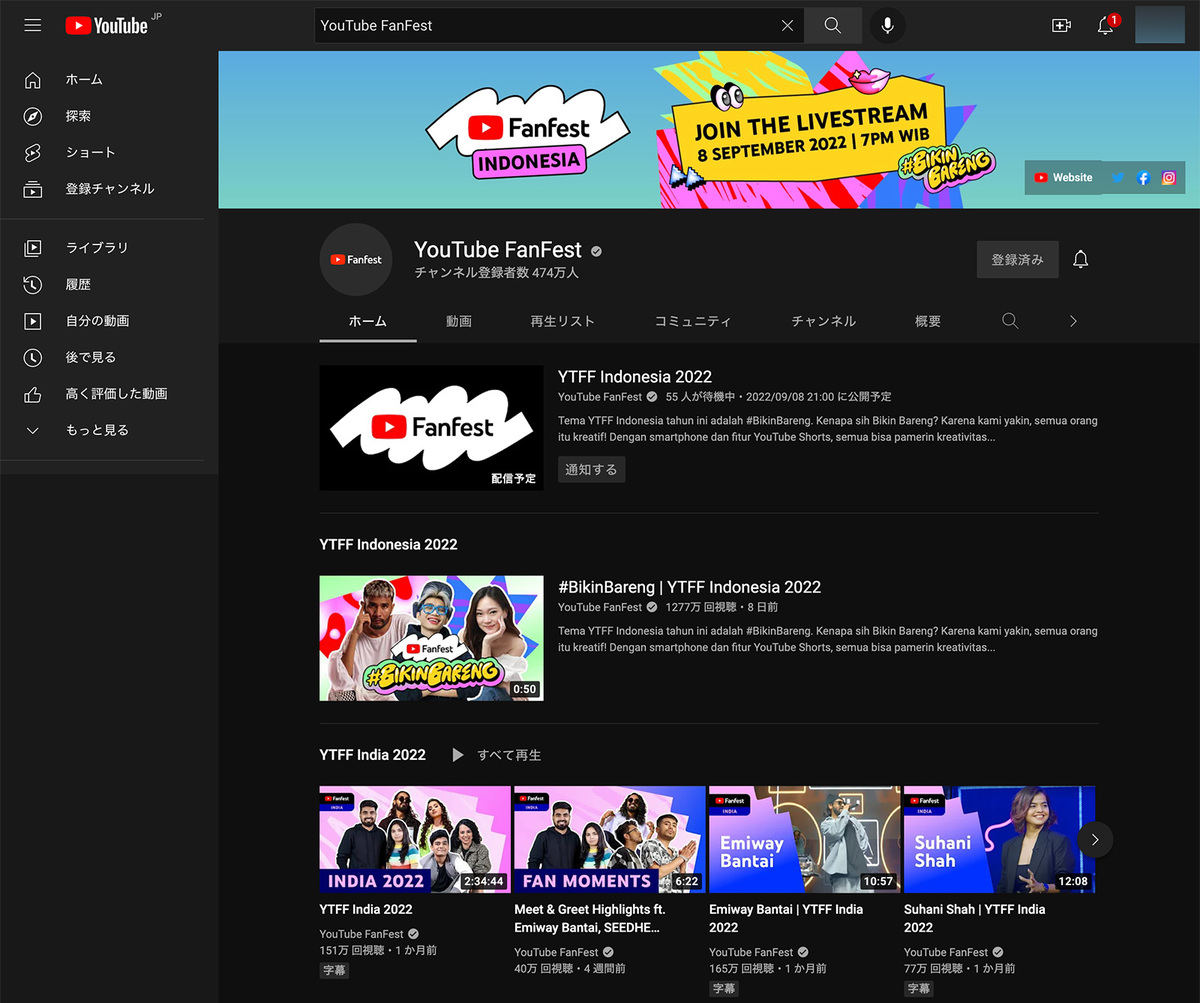Screen dimensions: 1200x1003
Task: Switch to the 動画 tab
Action: [x=459, y=321]
